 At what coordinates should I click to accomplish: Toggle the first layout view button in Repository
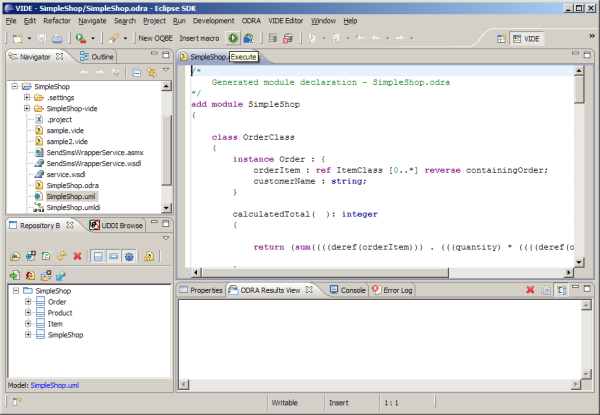[x=98, y=256]
